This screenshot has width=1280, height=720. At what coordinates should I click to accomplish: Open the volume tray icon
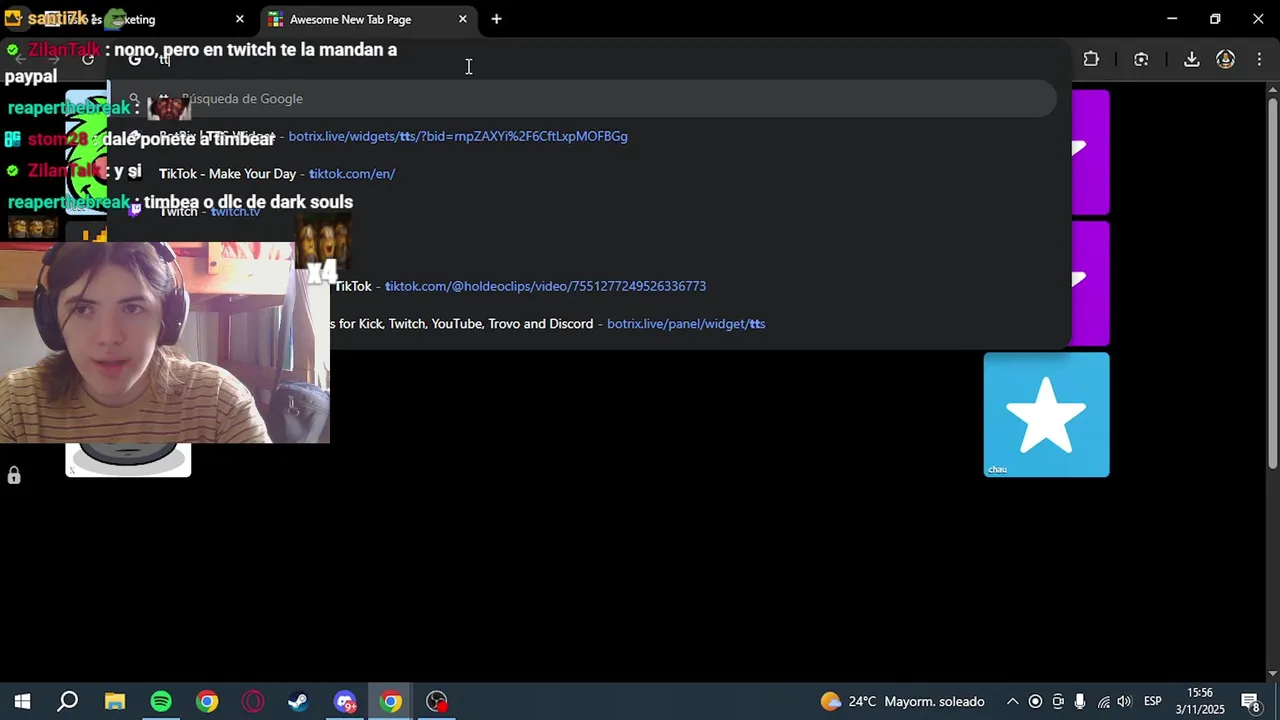coord(1125,702)
